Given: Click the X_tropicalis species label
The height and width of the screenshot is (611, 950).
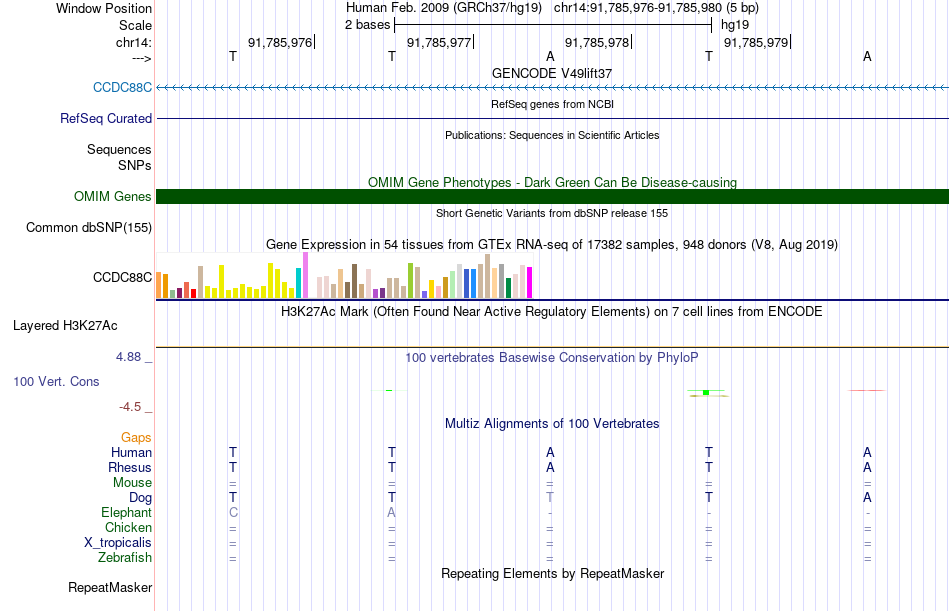Looking at the screenshot, I should point(118,543).
